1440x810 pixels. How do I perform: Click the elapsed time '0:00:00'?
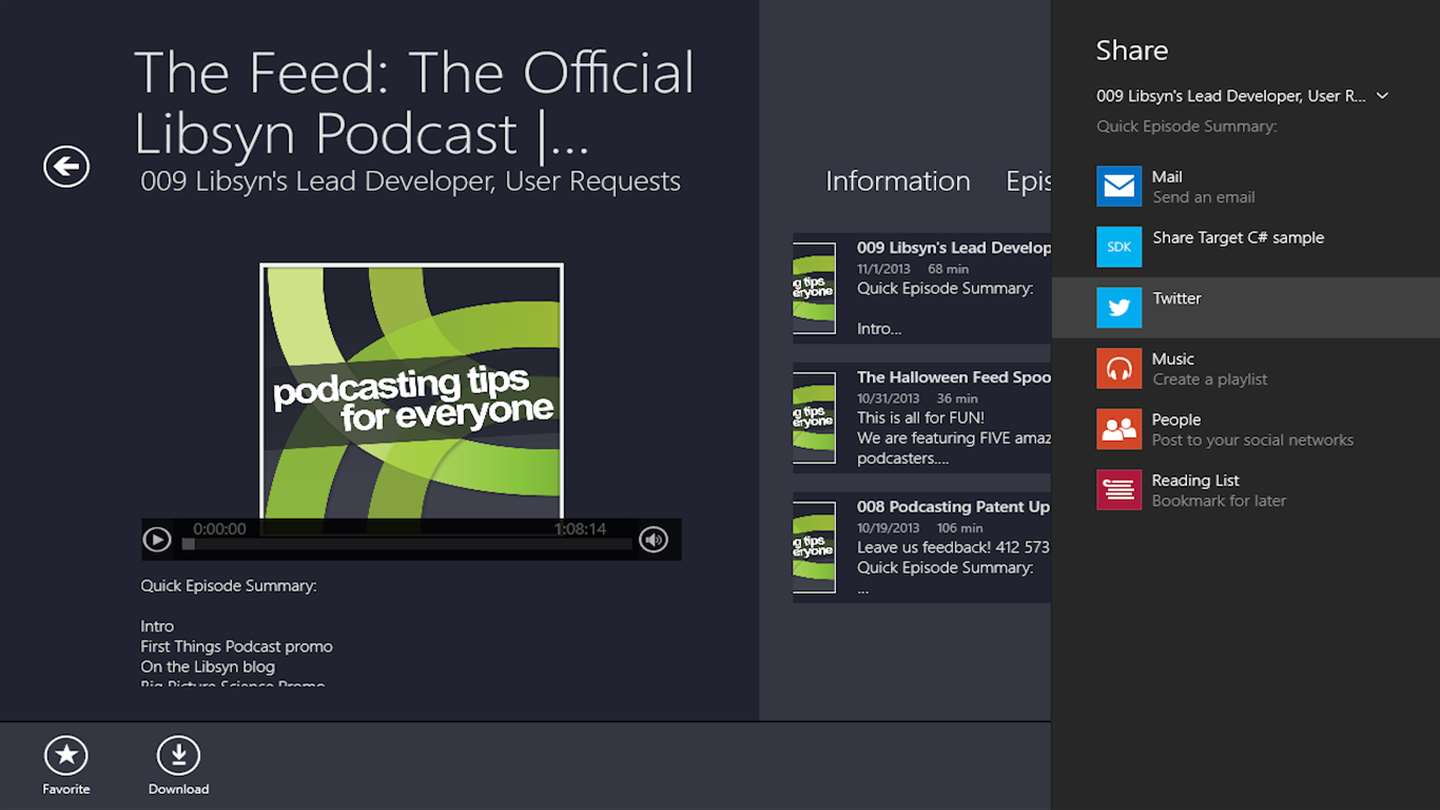click(x=219, y=529)
